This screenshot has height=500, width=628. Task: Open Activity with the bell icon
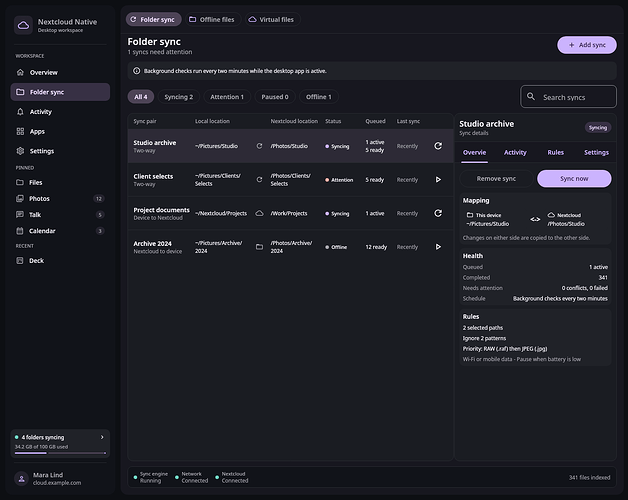point(60,112)
